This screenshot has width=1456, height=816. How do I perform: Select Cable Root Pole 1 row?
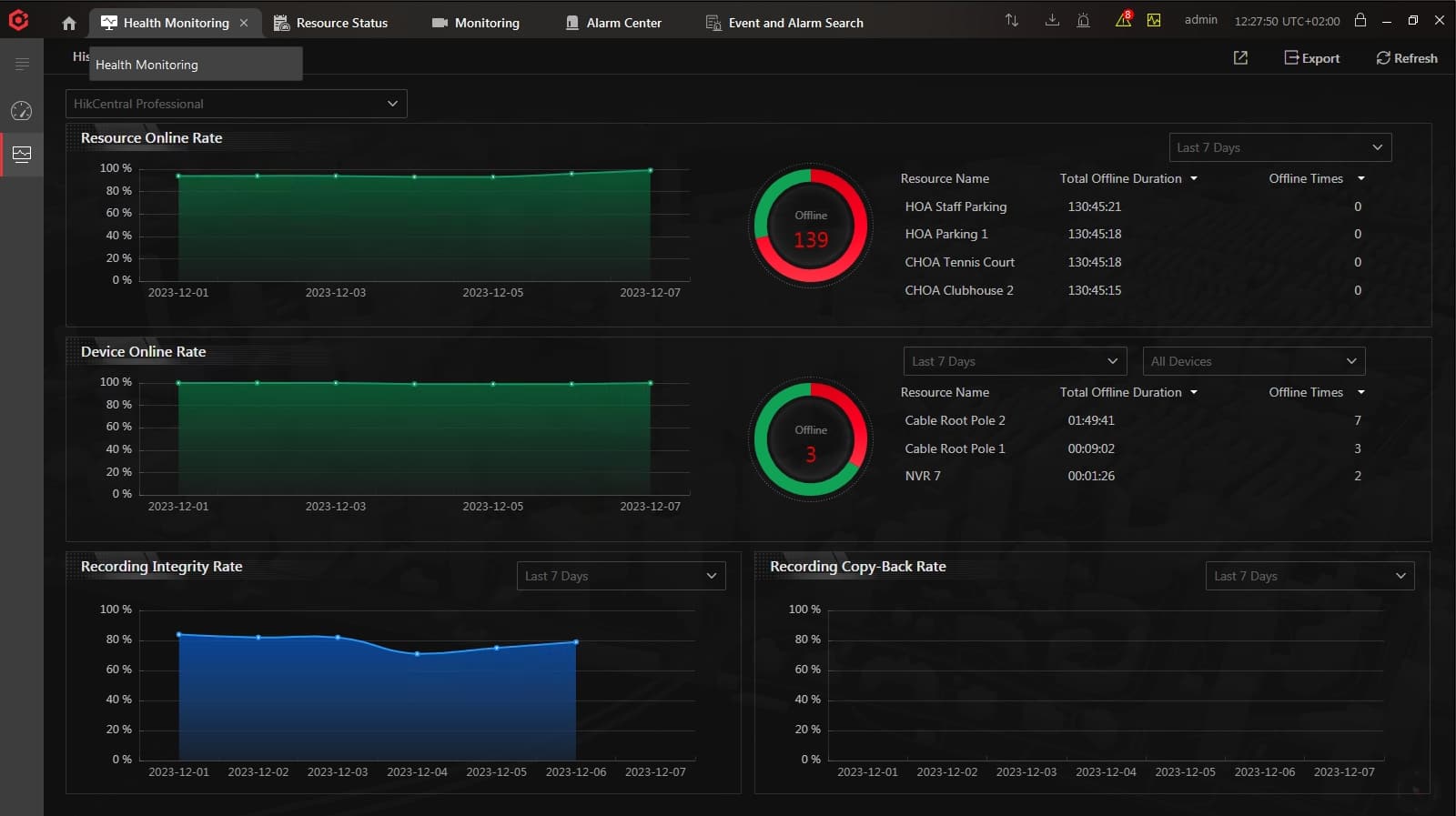[1133, 448]
